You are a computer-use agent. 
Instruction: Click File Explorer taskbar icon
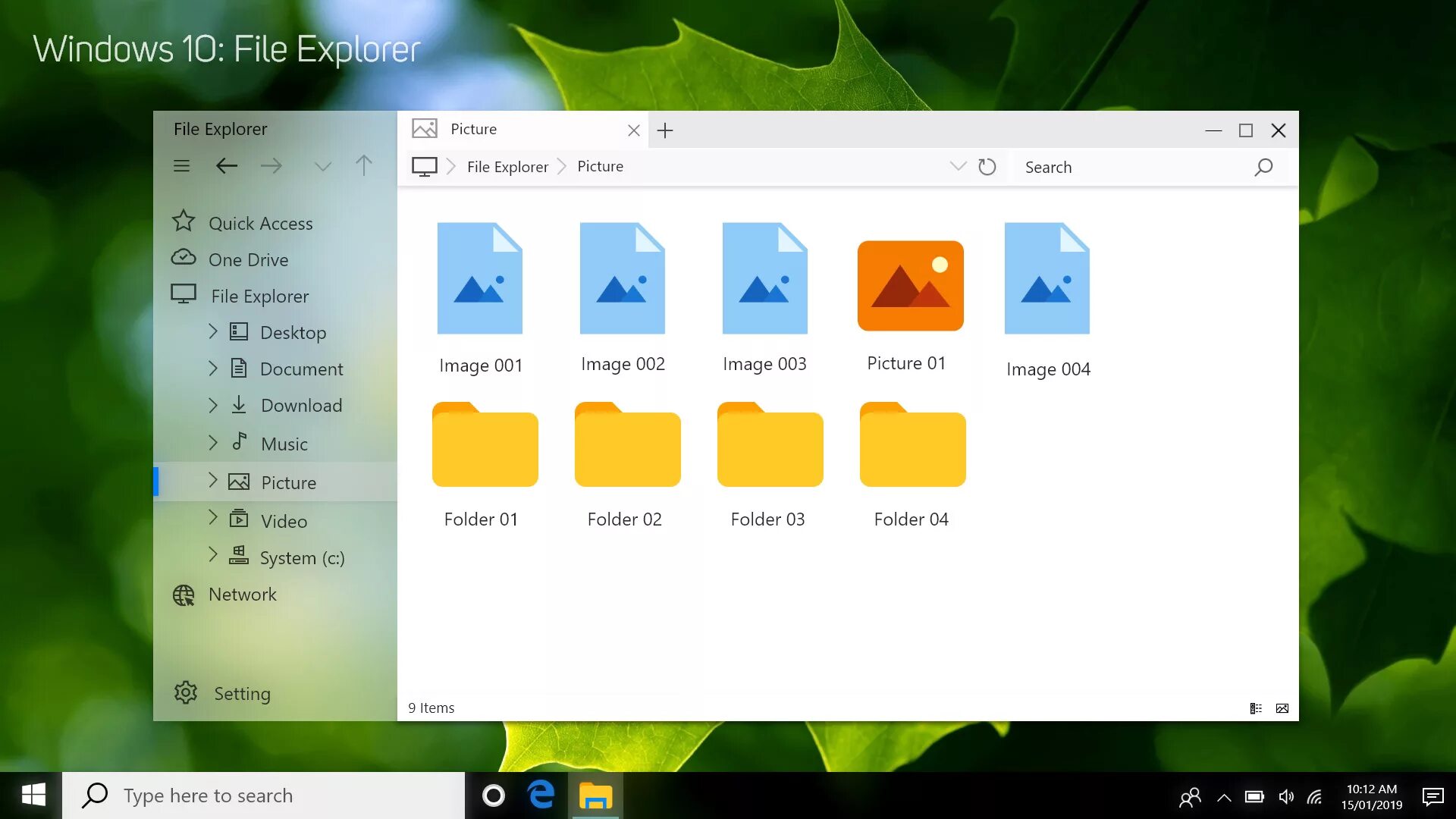(595, 796)
